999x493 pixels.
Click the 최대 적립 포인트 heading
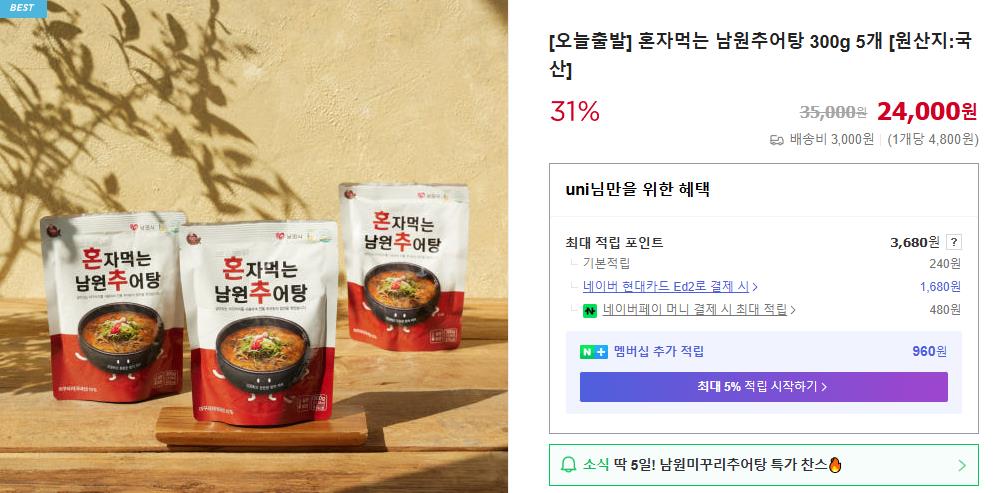(x=614, y=242)
